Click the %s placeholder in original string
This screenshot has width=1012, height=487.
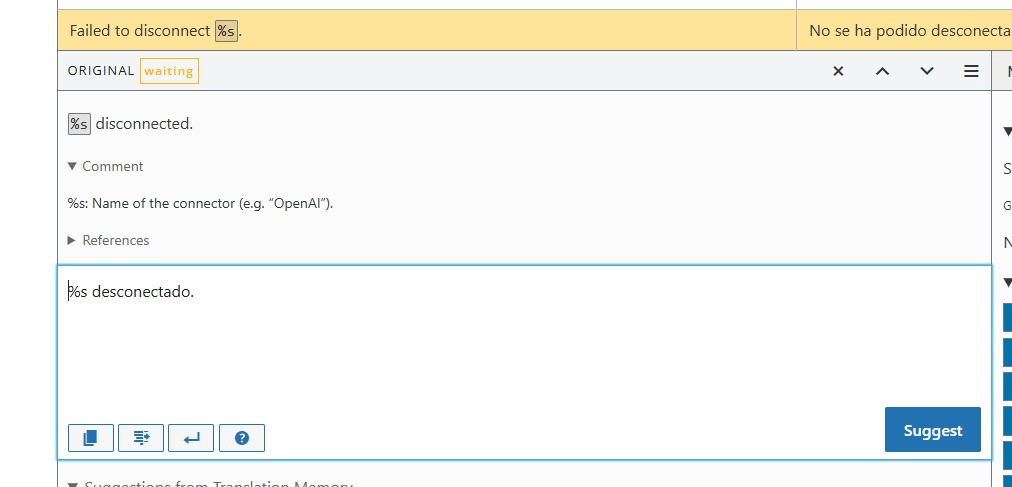coord(79,124)
